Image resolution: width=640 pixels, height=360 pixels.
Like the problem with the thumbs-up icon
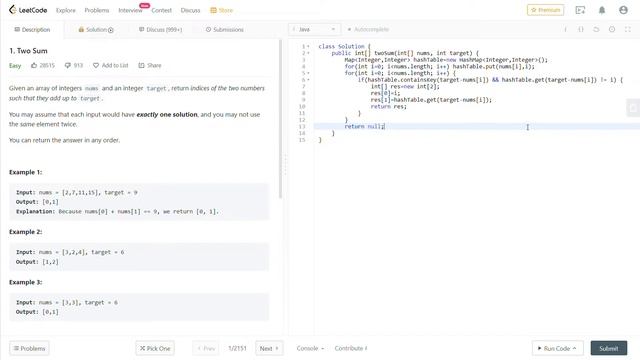[34, 65]
